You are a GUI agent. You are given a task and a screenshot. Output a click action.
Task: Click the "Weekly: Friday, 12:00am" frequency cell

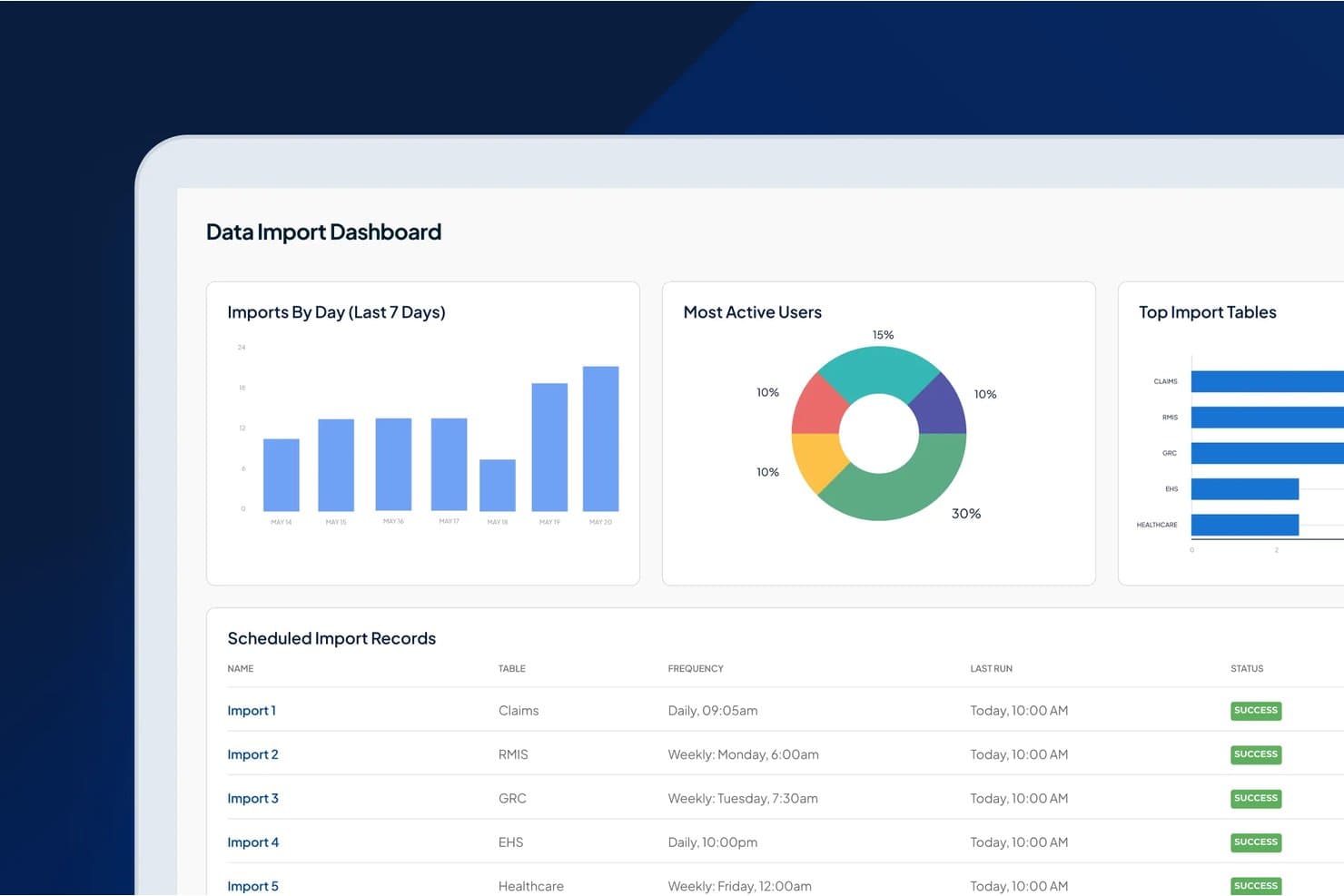(x=740, y=886)
